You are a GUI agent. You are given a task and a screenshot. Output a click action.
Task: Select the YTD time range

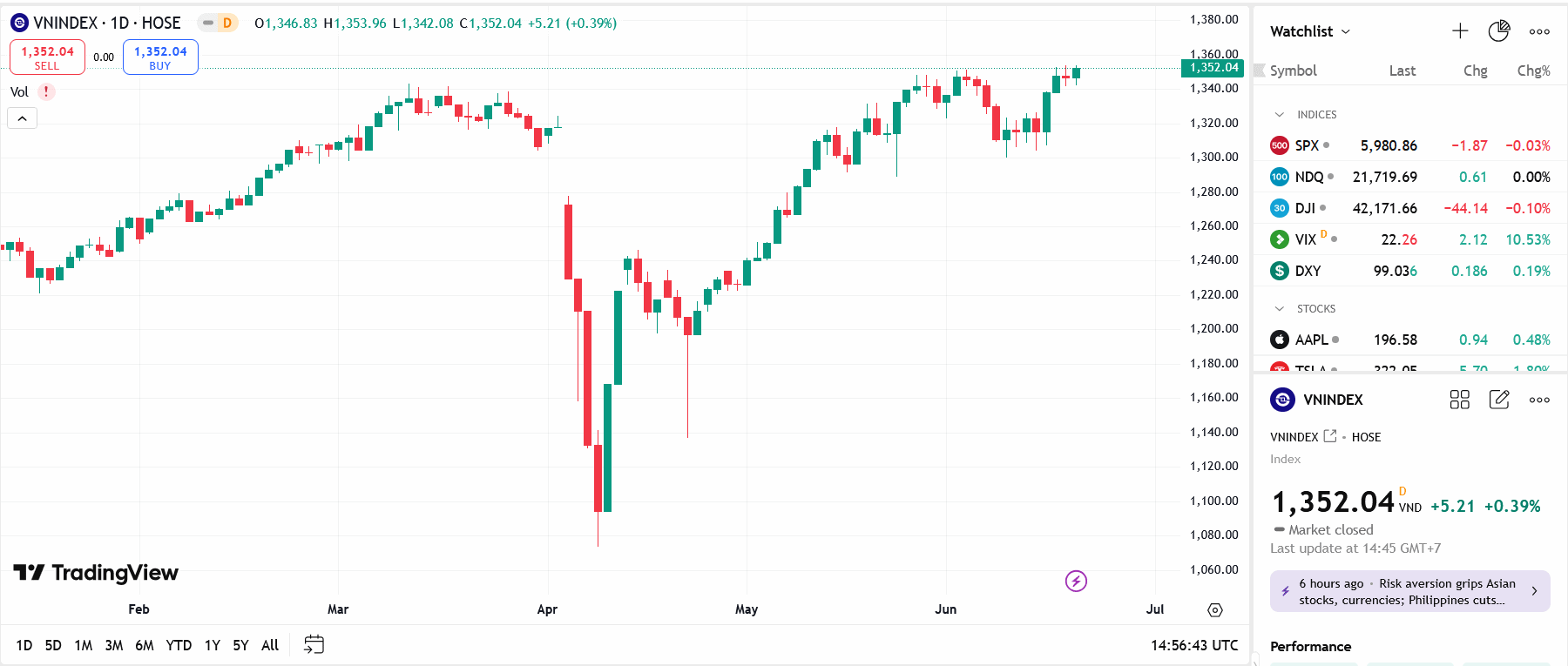(x=179, y=645)
